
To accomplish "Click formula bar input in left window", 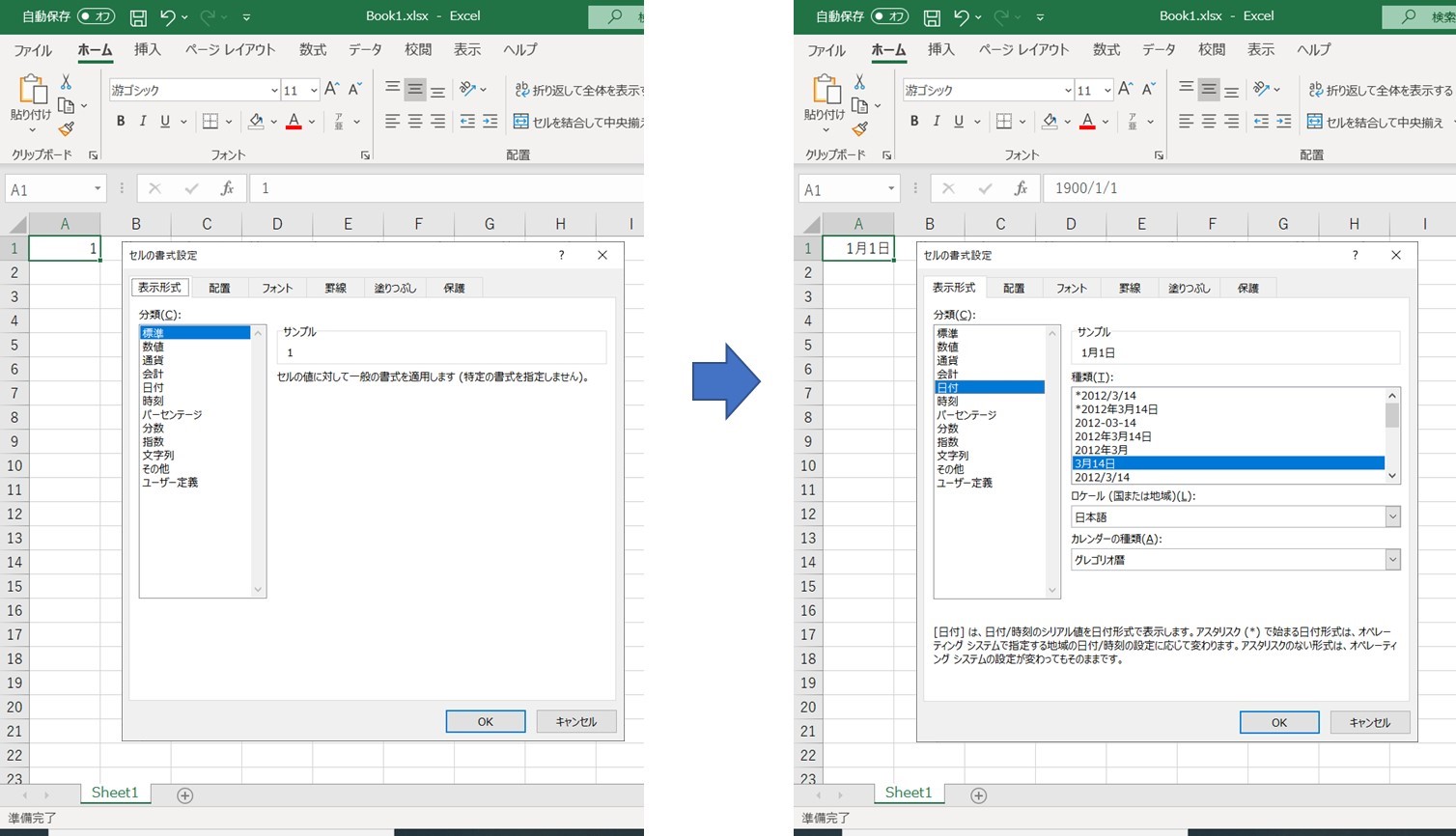I will point(448,188).
